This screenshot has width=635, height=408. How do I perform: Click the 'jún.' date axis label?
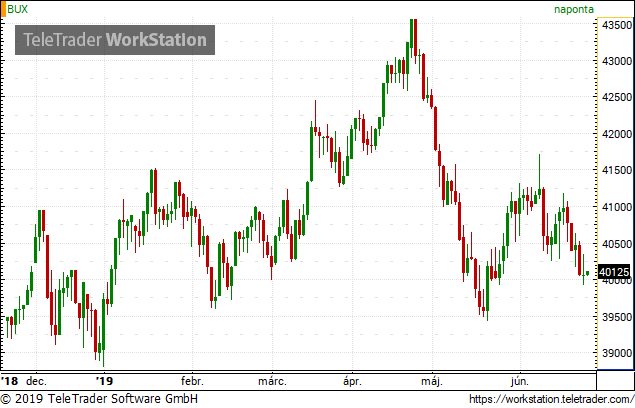point(520,381)
